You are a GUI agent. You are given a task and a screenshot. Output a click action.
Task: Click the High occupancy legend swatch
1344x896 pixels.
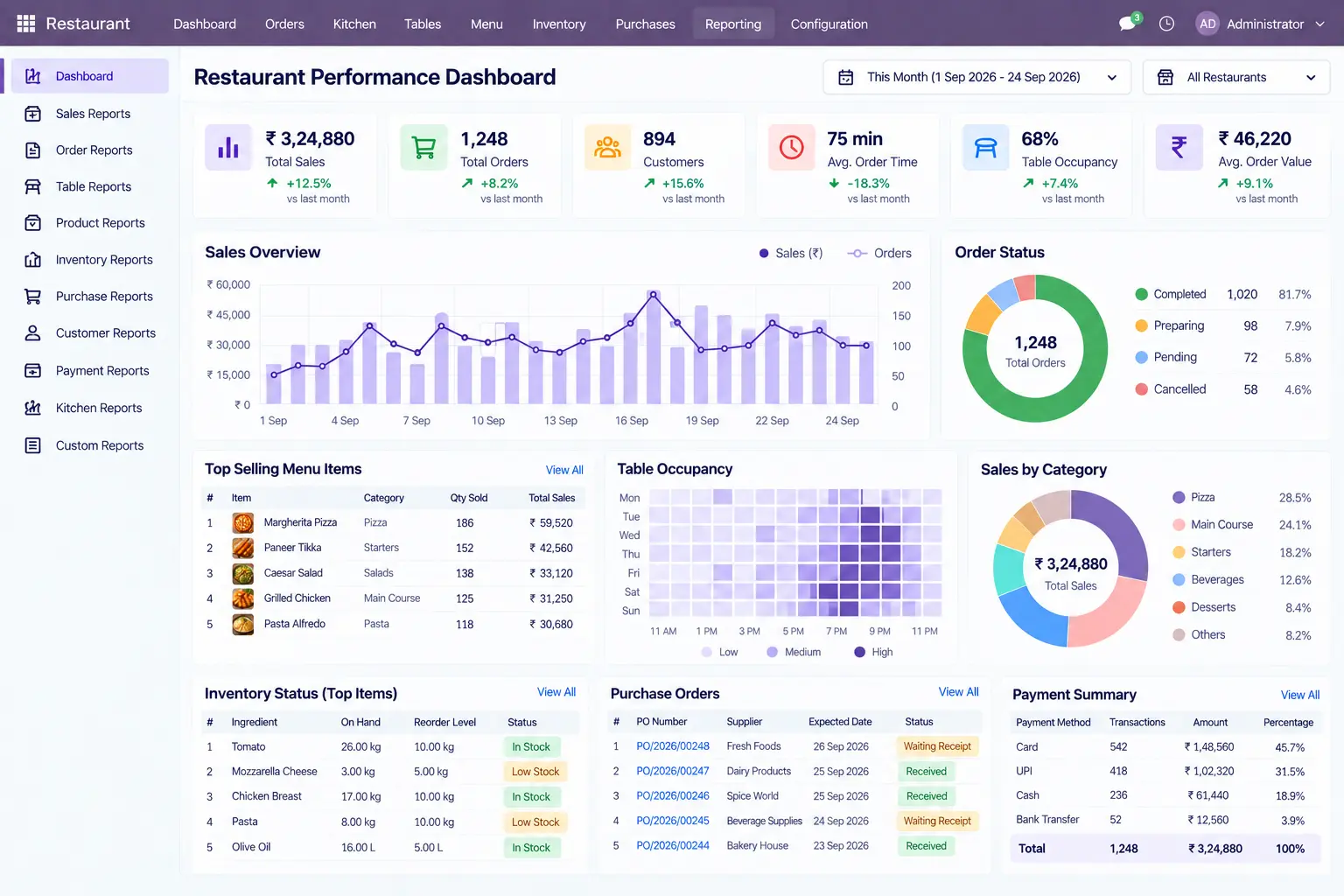click(x=859, y=652)
